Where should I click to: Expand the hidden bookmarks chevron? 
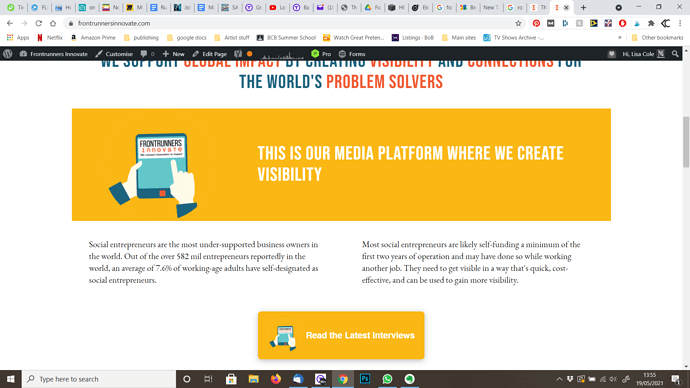[620, 38]
